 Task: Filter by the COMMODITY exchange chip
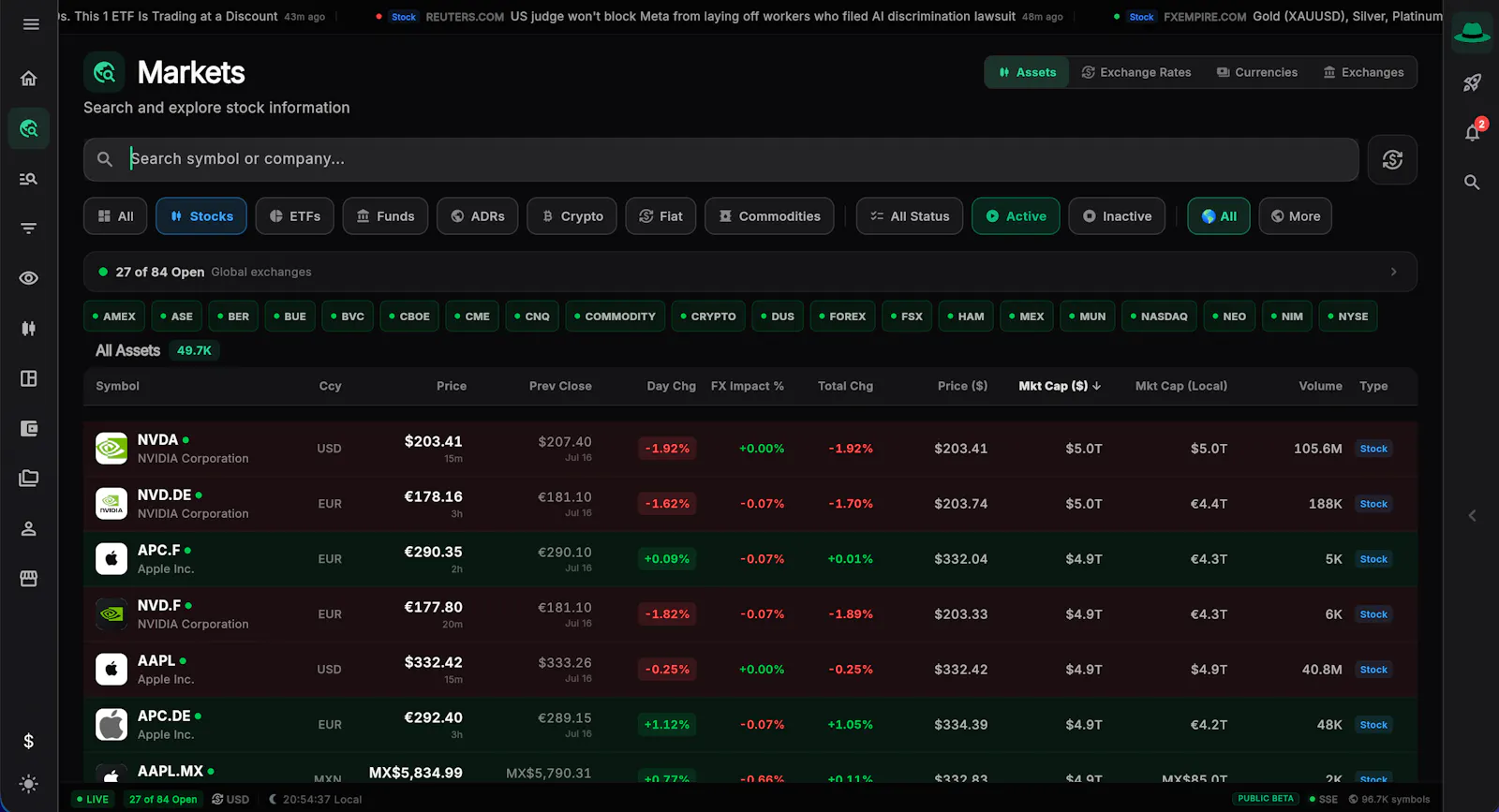pos(616,317)
